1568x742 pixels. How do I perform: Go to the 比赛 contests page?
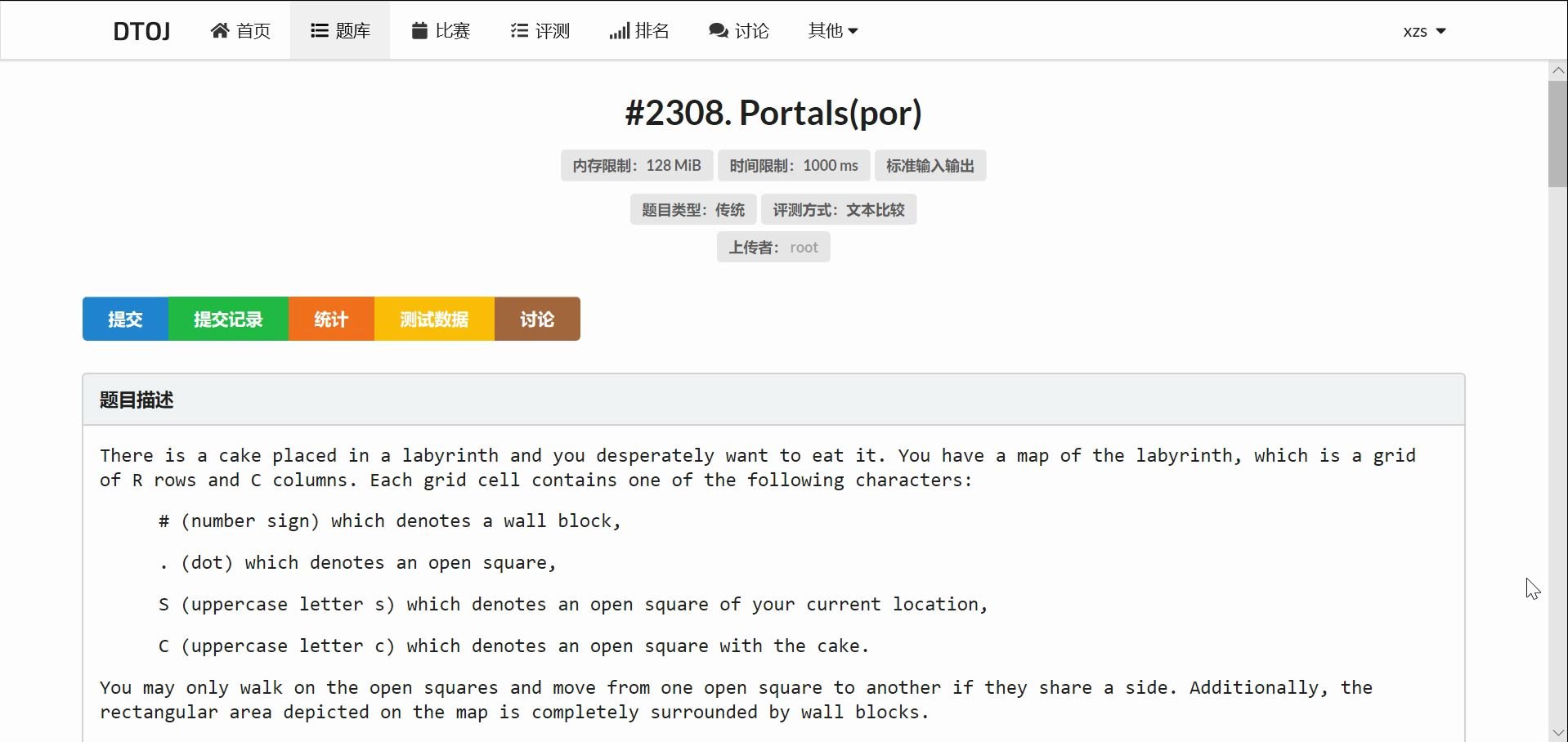click(441, 31)
